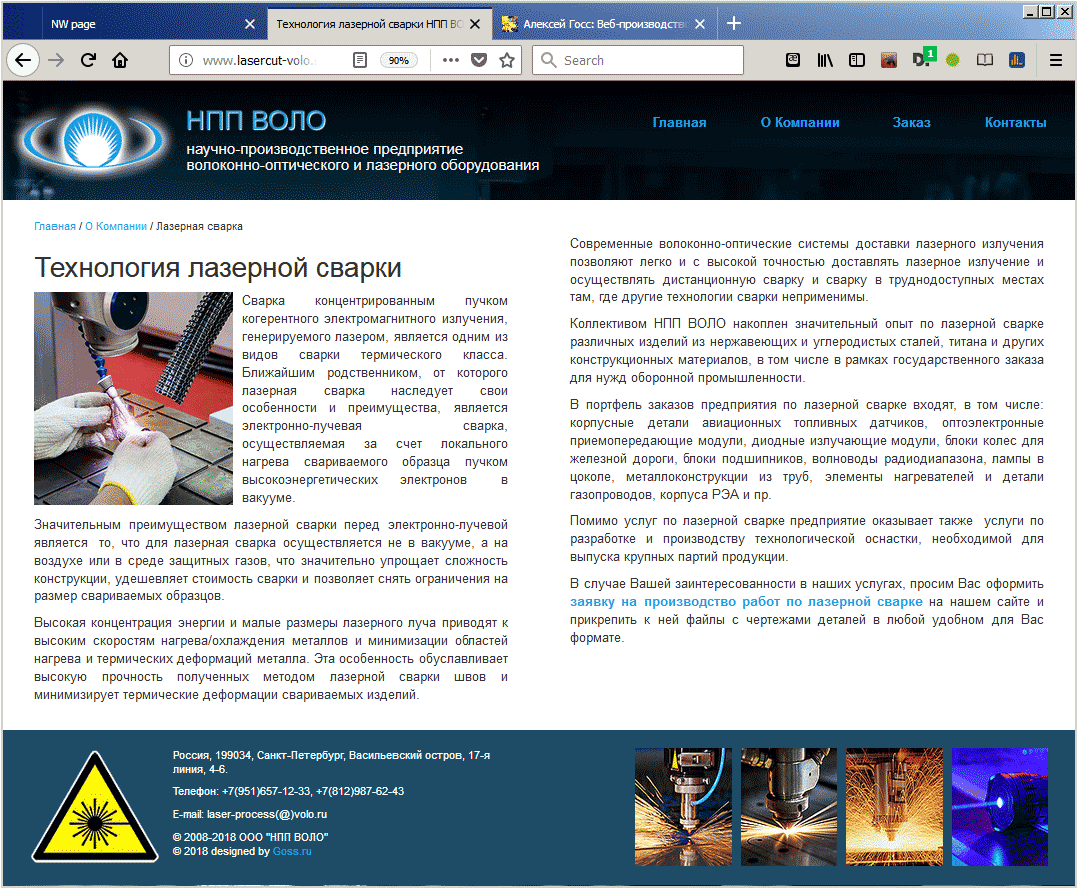The width and height of the screenshot is (1077, 888).
Task: Reload the current page
Action: click(88, 60)
